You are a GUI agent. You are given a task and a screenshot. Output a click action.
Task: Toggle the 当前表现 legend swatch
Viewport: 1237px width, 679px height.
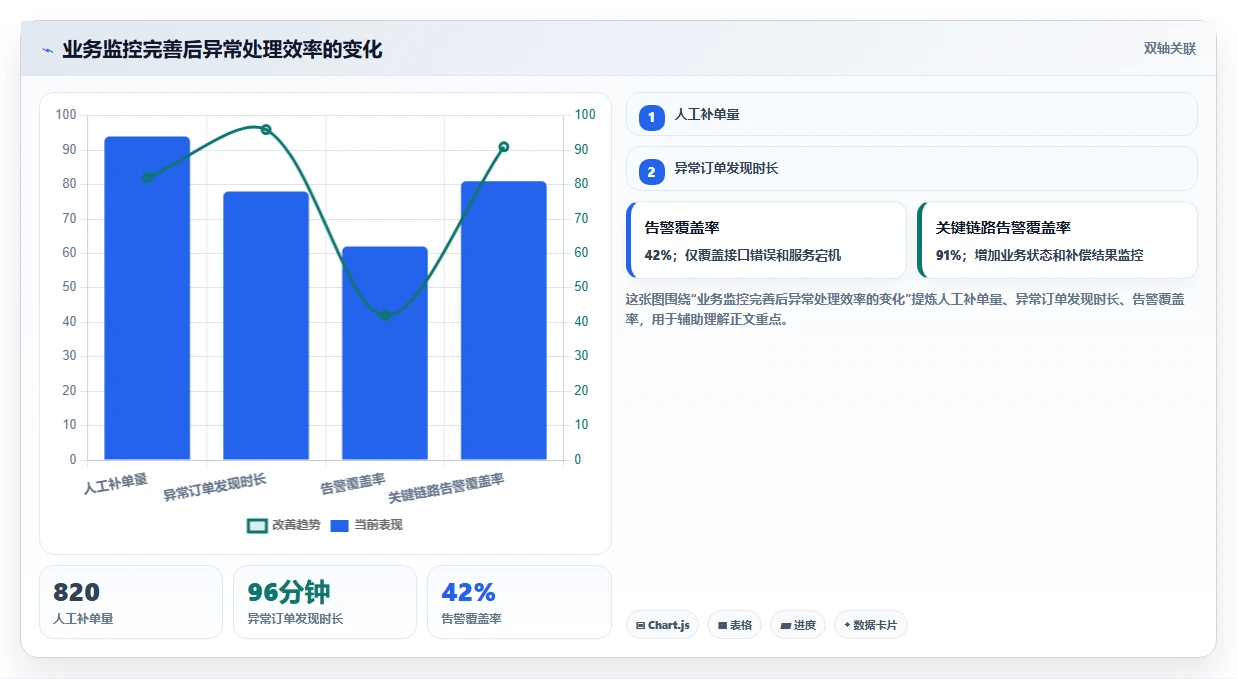[340, 525]
